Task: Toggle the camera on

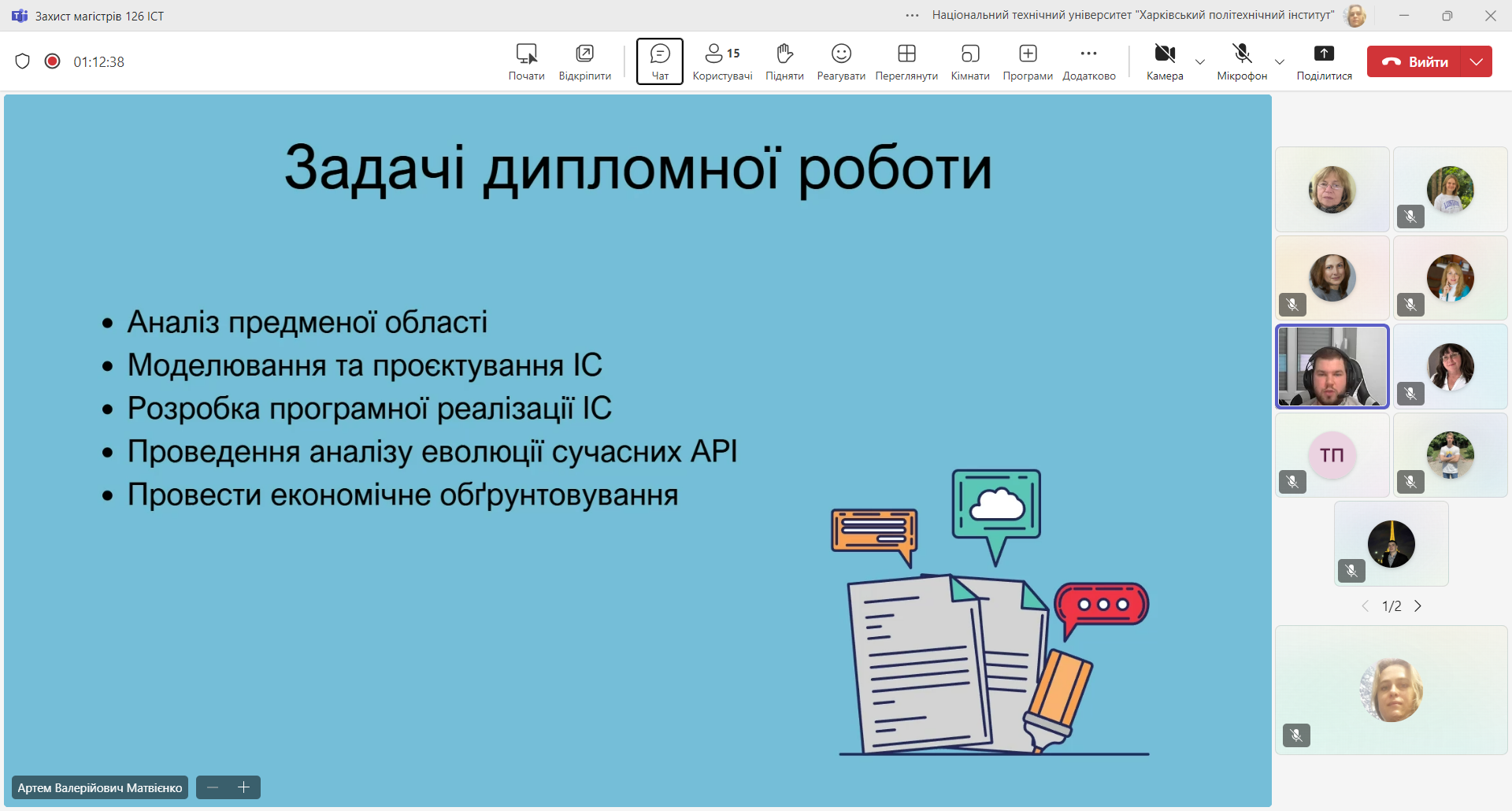Action: pos(1165,61)
